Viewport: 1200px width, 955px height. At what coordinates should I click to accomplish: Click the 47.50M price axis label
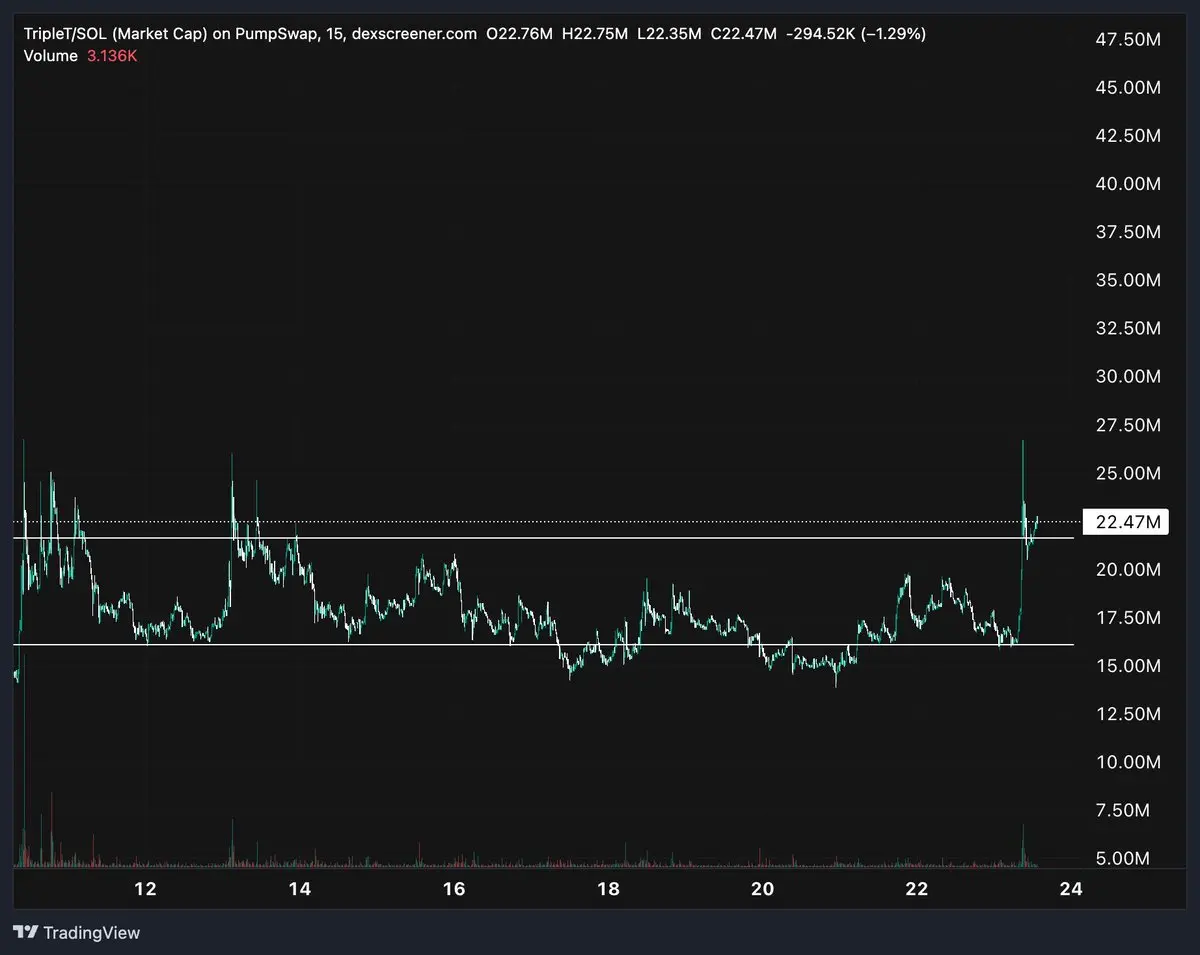(1128, 39)
